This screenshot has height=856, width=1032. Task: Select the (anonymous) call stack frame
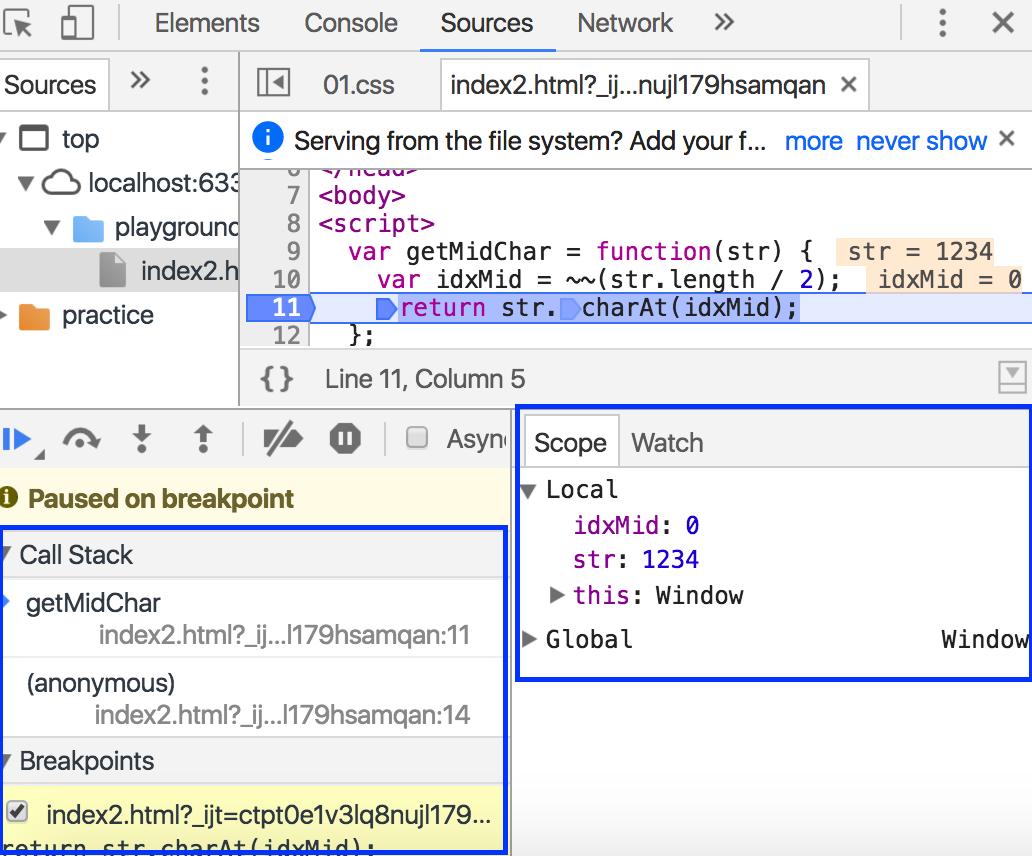pos(254,698)
